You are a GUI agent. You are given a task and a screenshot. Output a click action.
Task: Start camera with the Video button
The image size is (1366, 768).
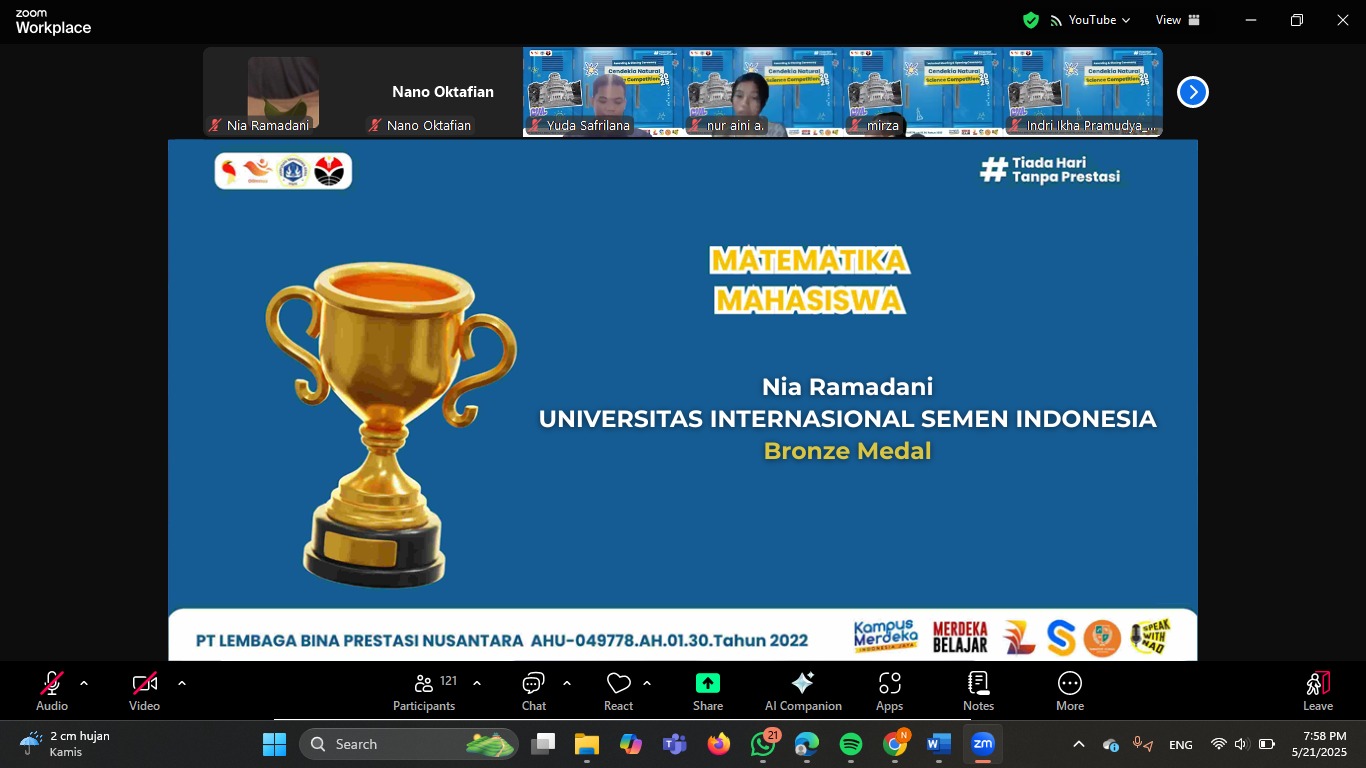144,690
